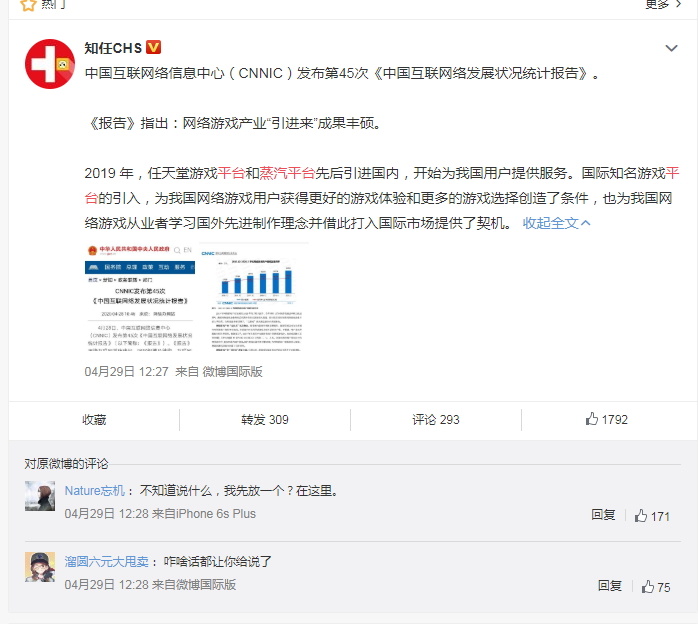Click the sentence 《报告》指出：网络游戏产业“引进来”成果丰硕
This screenshot has width=698, height=624.
234,123
